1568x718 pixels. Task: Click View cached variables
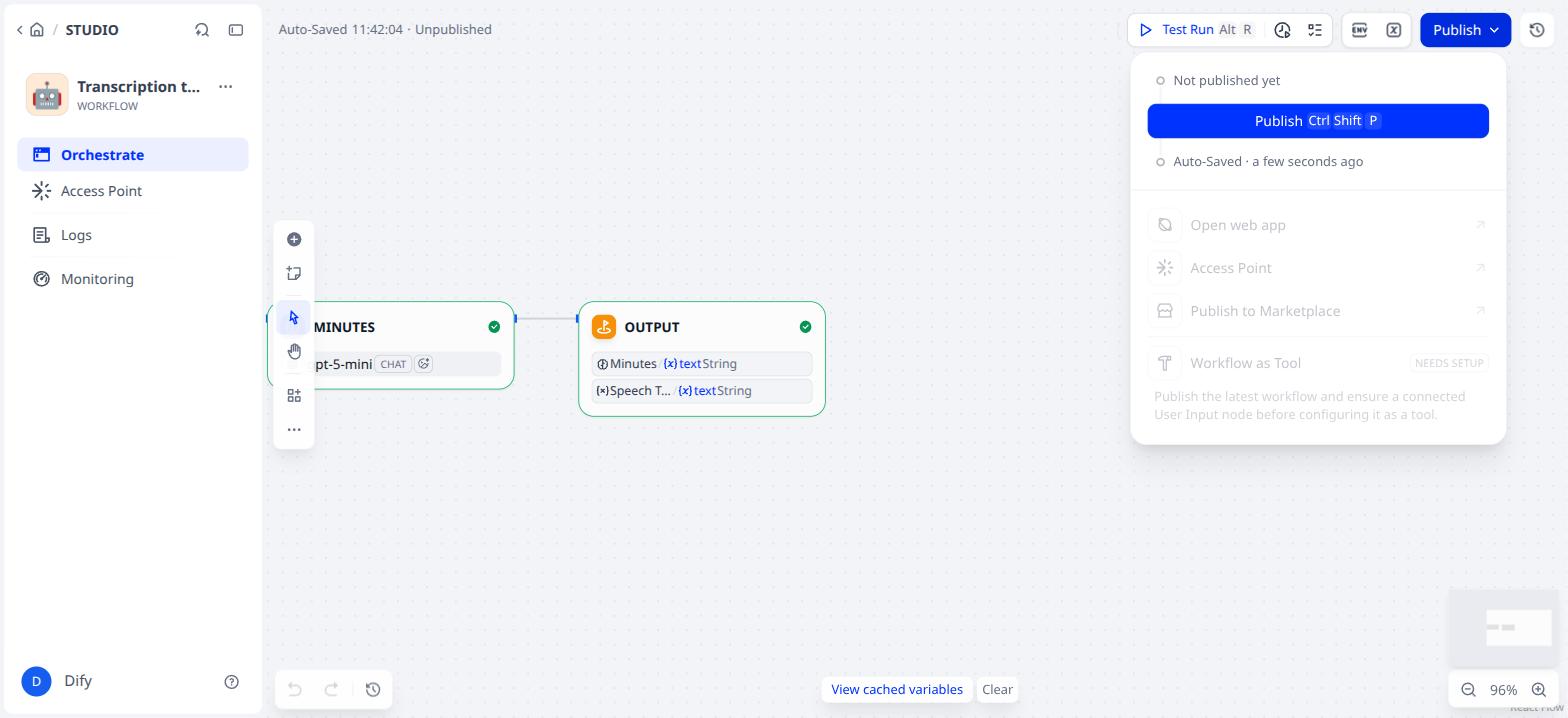click(x=897, y=690)
